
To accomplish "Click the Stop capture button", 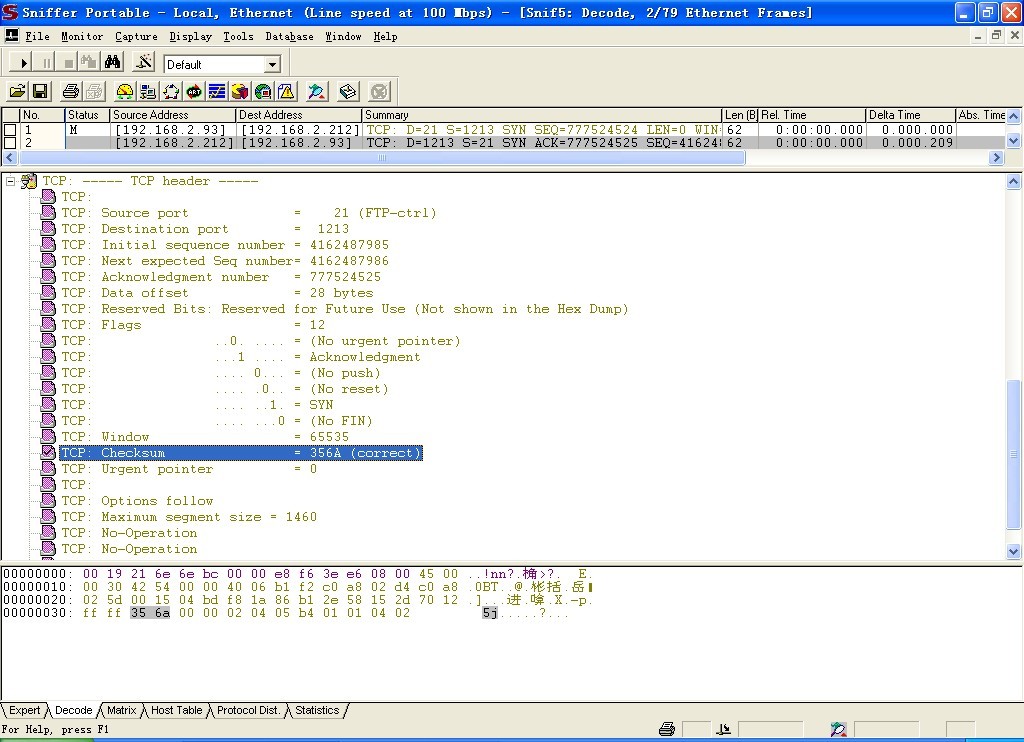I will tap(68, 63).
